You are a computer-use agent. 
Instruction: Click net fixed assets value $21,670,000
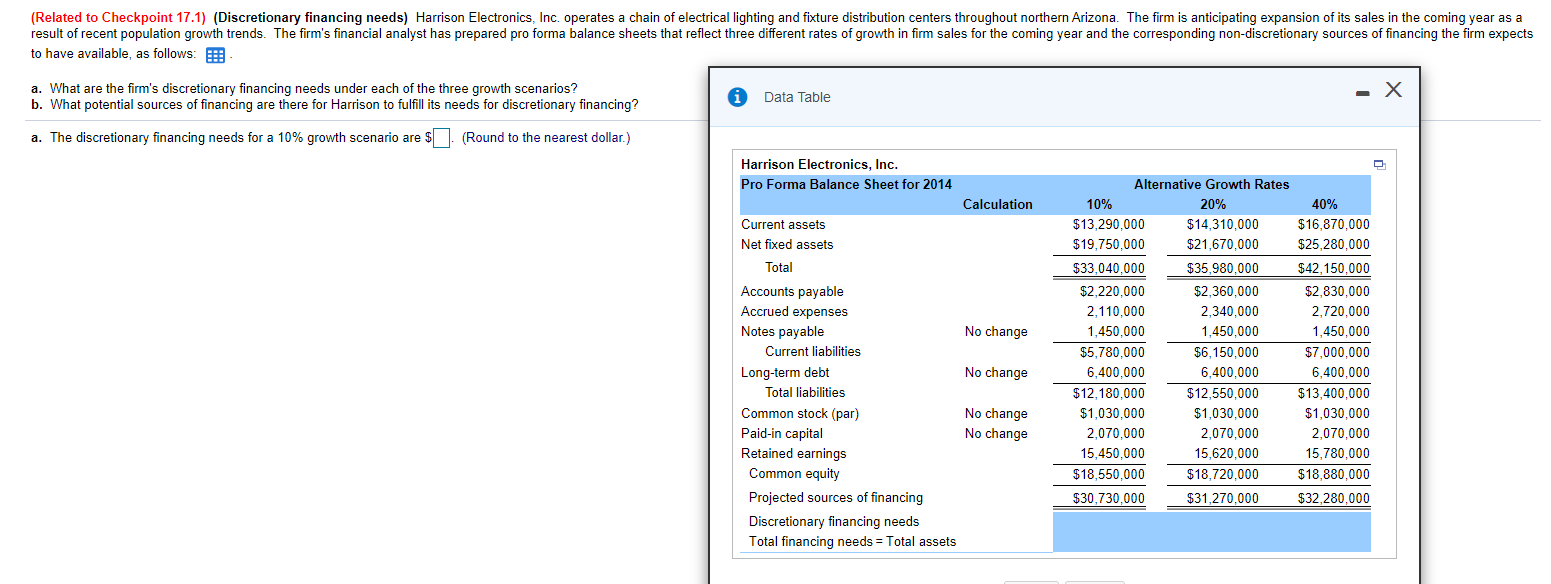pos(1223,244)
